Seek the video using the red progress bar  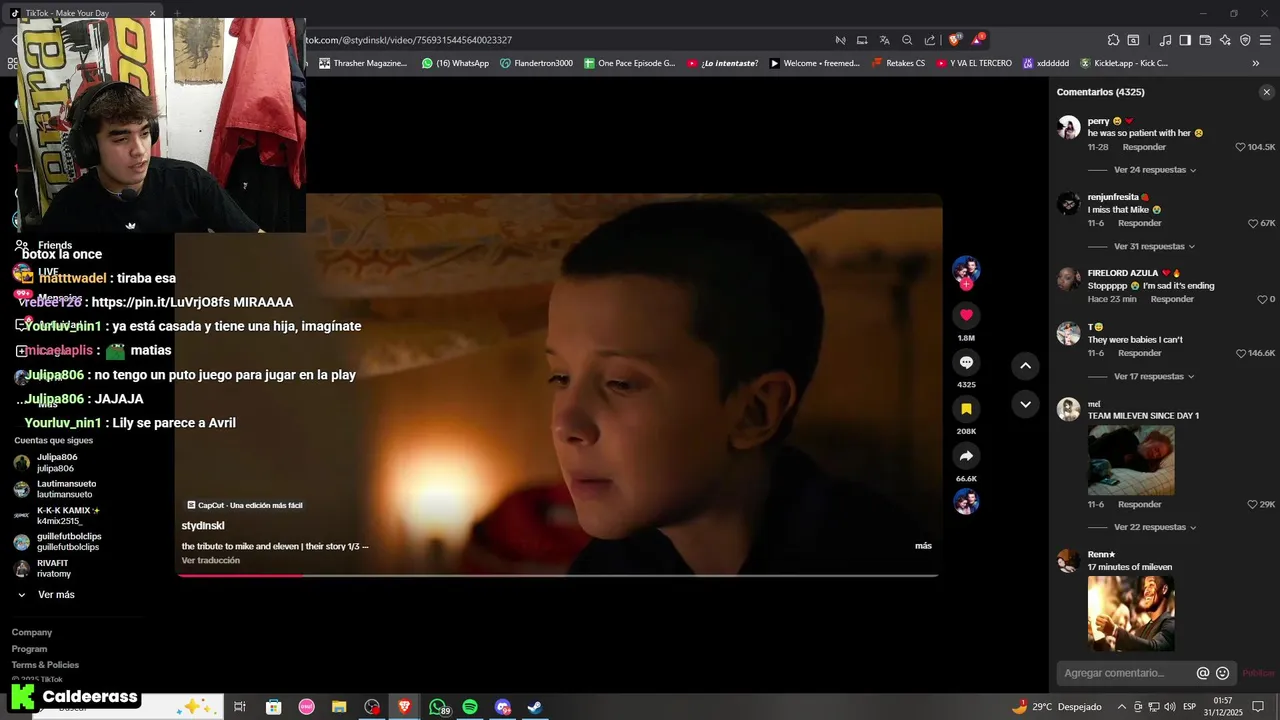(x=557, y=575)
